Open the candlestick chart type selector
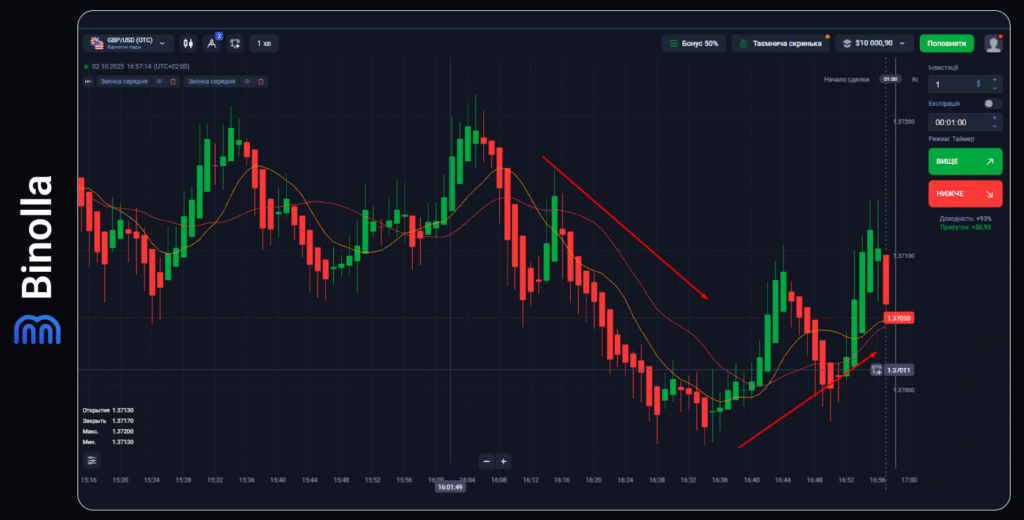Viewport: 1024px width, 520px height. point(187,43)
